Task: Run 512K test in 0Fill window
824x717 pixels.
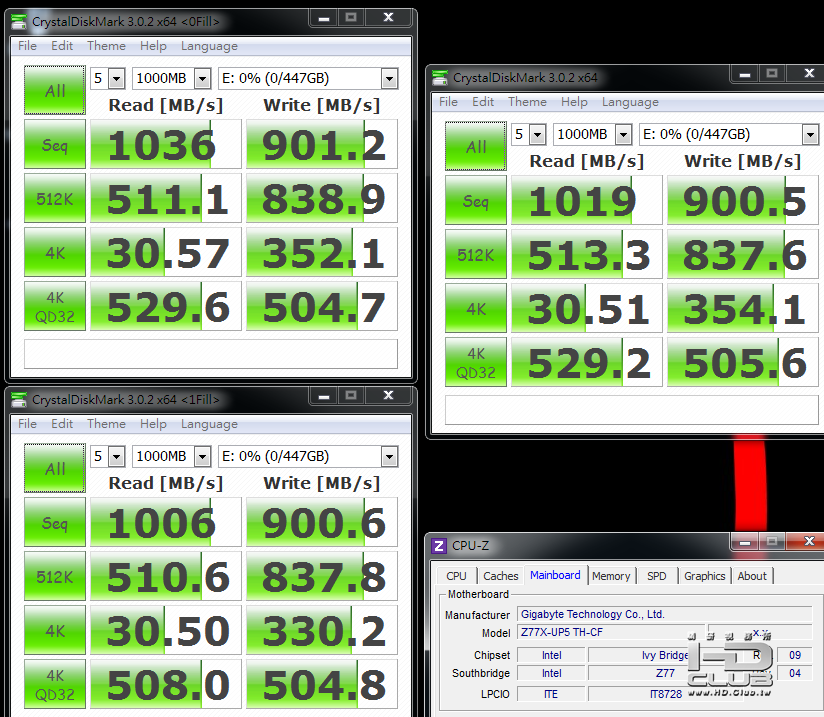Action: (55, 198)
